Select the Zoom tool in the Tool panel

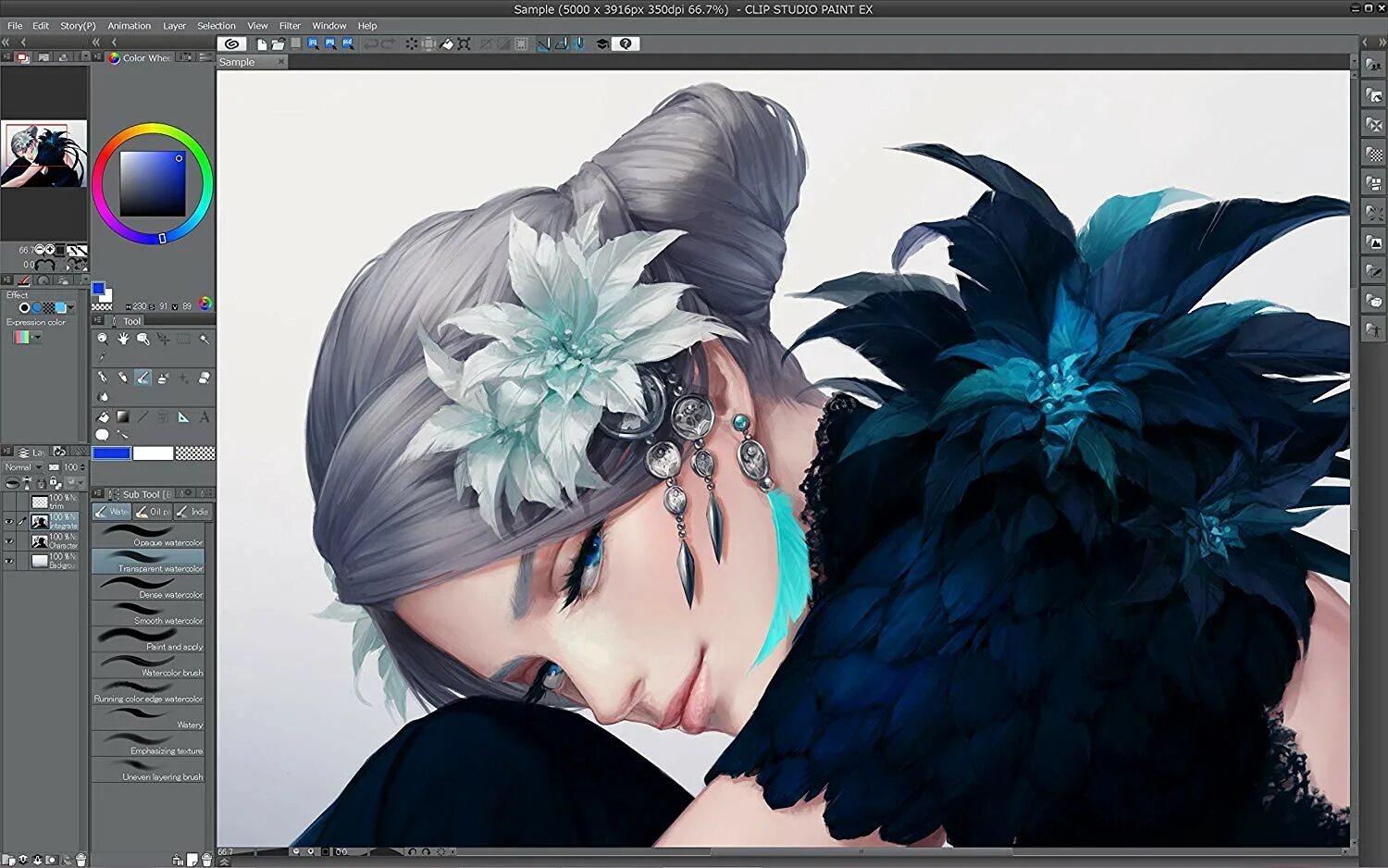(x=103, y=340)
